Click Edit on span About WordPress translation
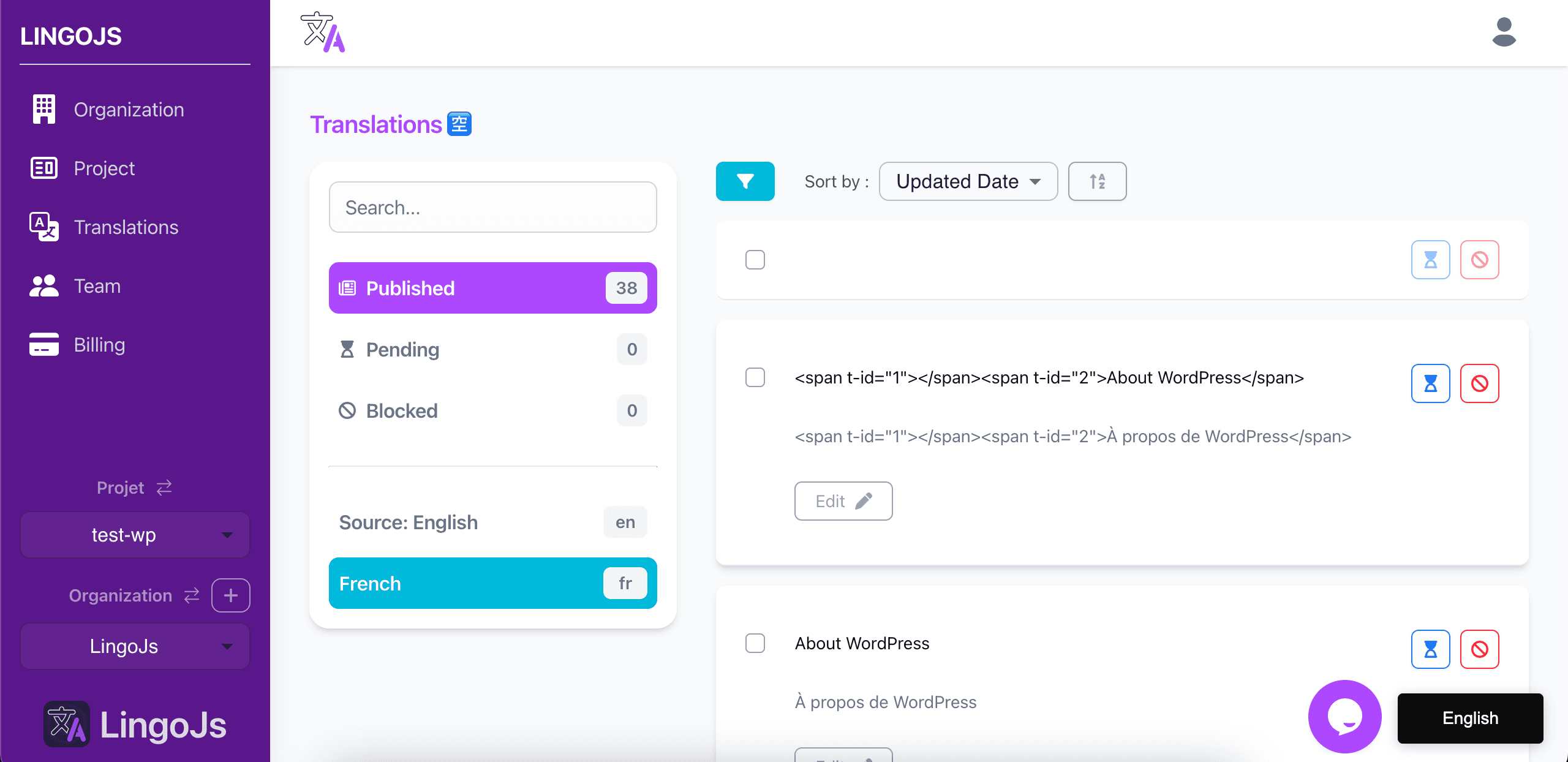Viewport: 1568px width, 762px height. (843, 501)
